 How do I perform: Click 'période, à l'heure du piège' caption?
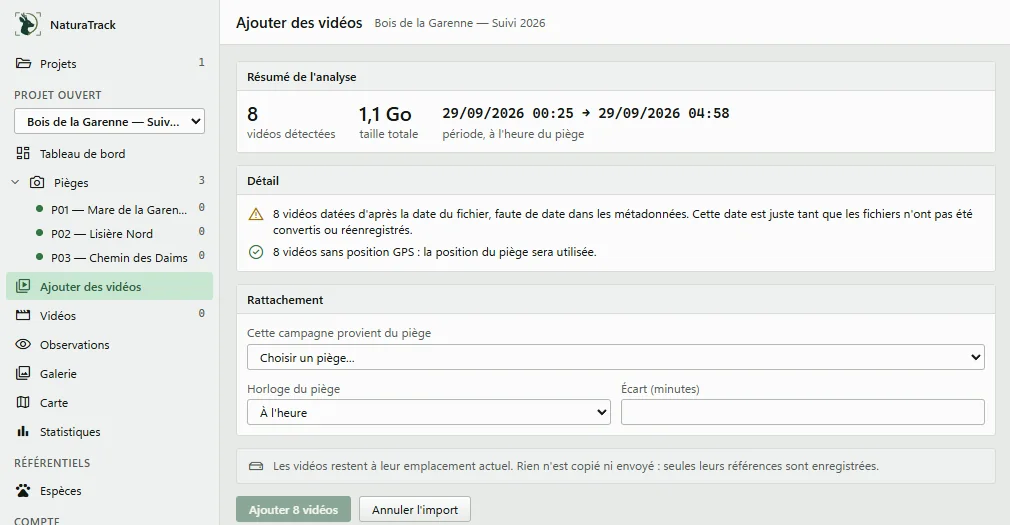point(513,134)
